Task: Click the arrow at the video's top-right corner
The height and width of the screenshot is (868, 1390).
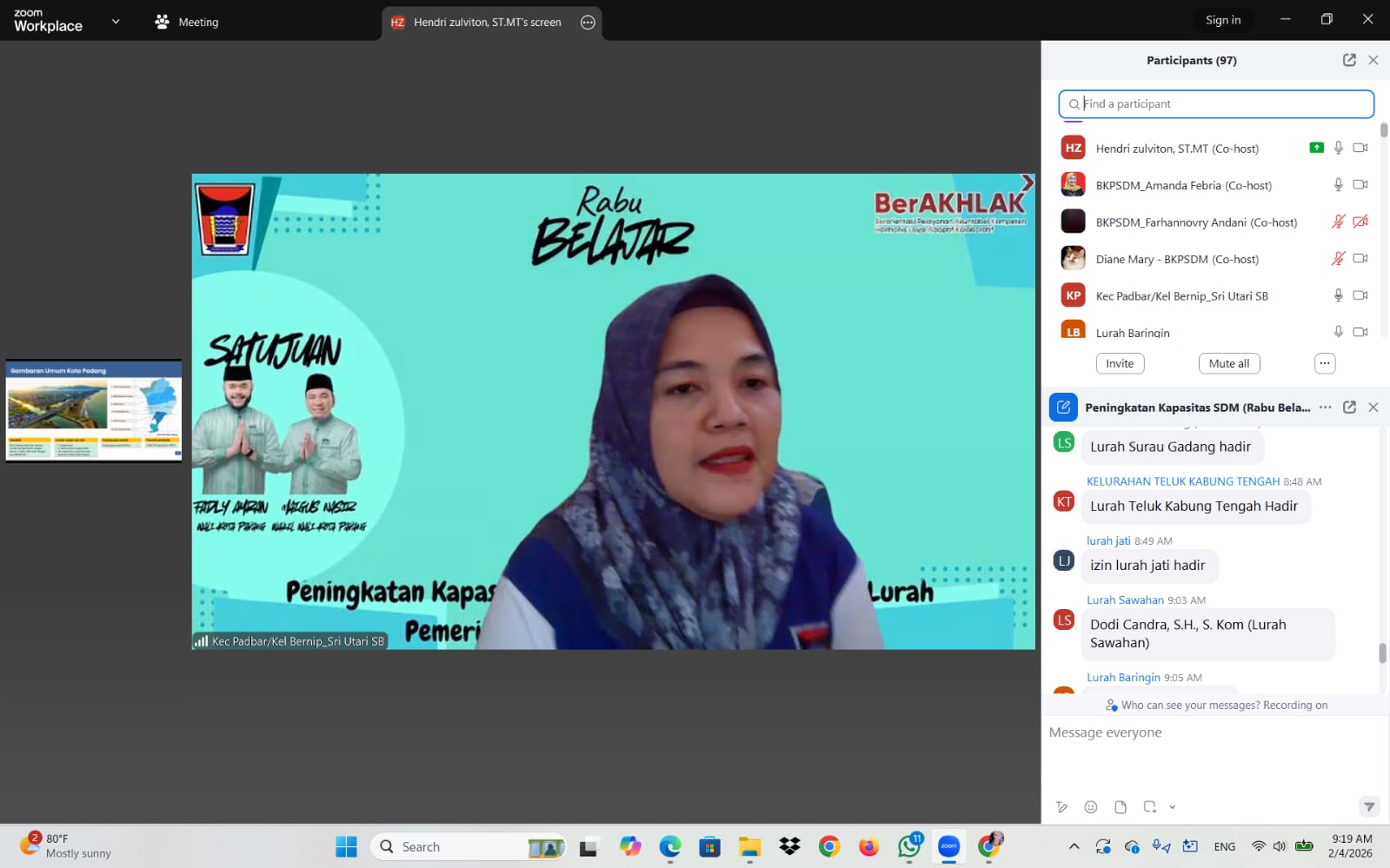Action: click(x=1027, y=182)
